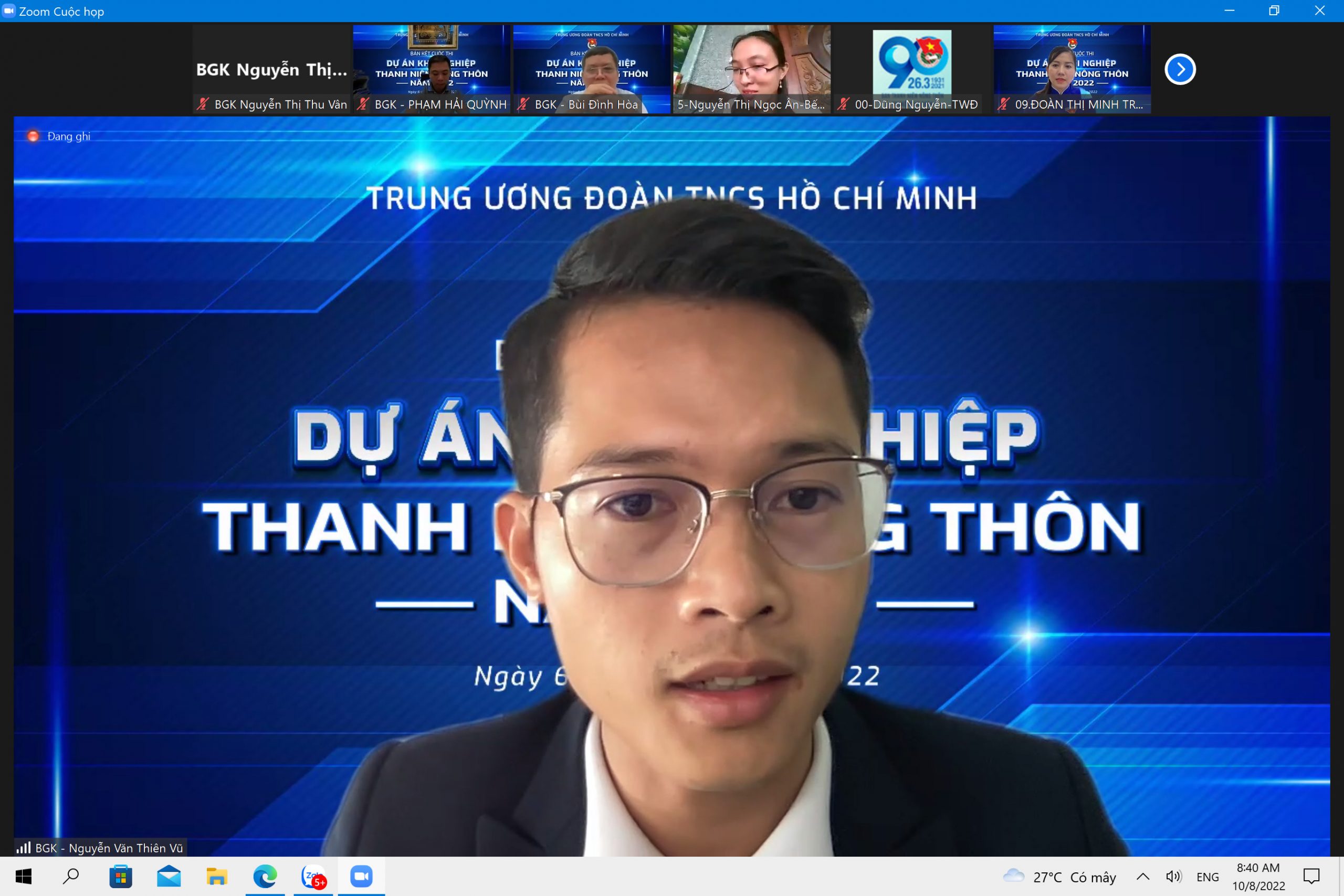Image resolution: width=1344 pixels, height=896 pixels.
Task: Click the Zoom app icon in the title bar
Action: coord(8,11)
